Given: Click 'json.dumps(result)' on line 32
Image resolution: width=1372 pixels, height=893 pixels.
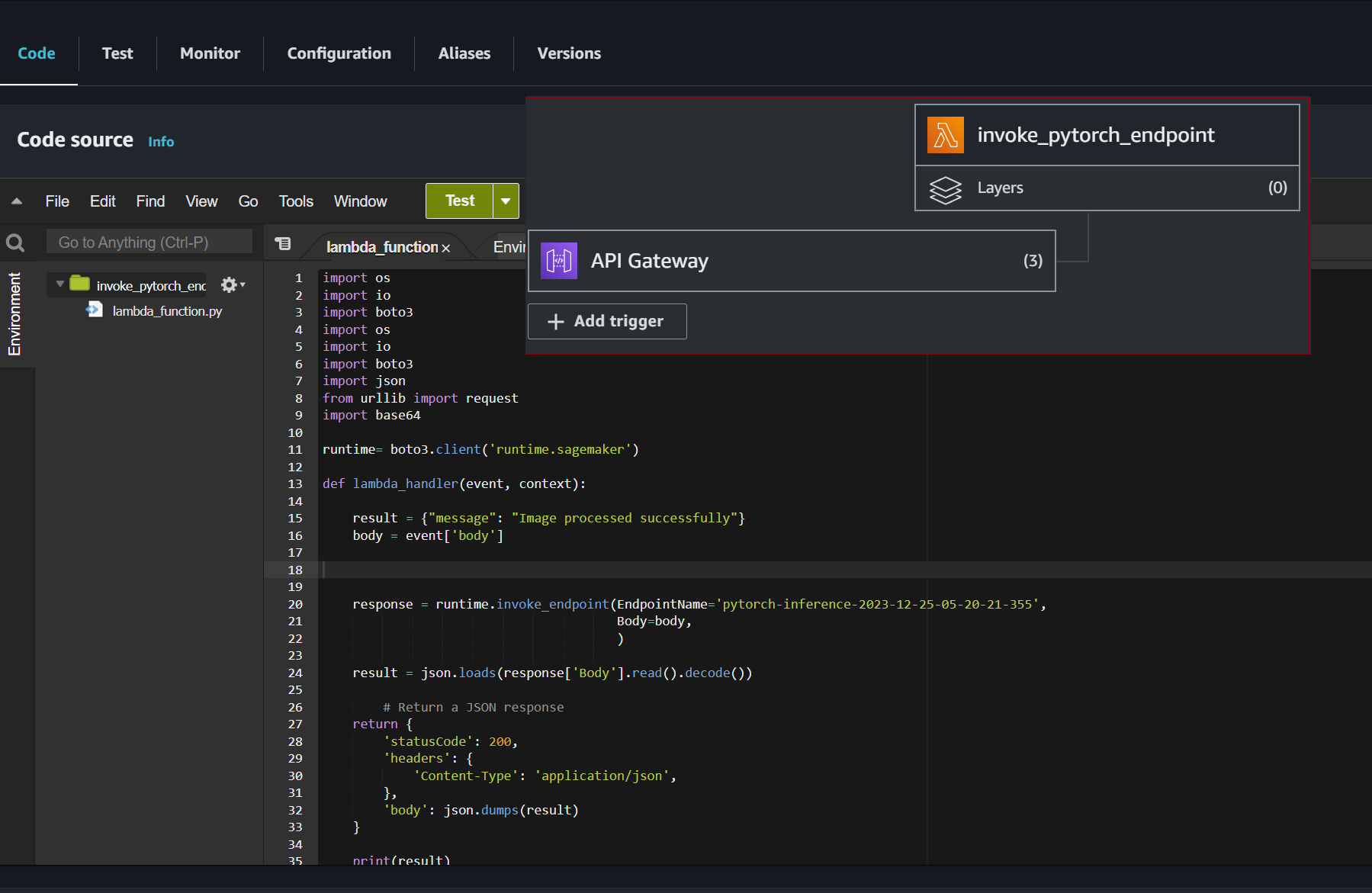Looking at the screenshot, I should [x=511, y=810].
